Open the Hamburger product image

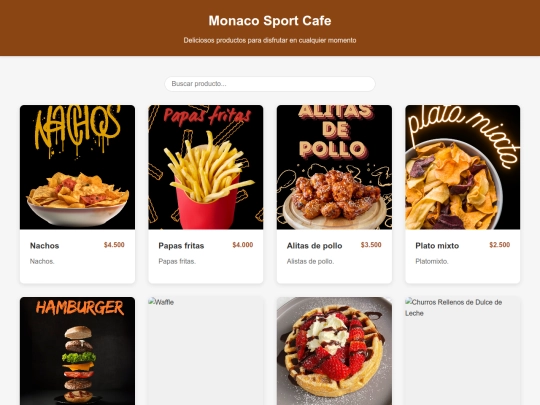77,351
